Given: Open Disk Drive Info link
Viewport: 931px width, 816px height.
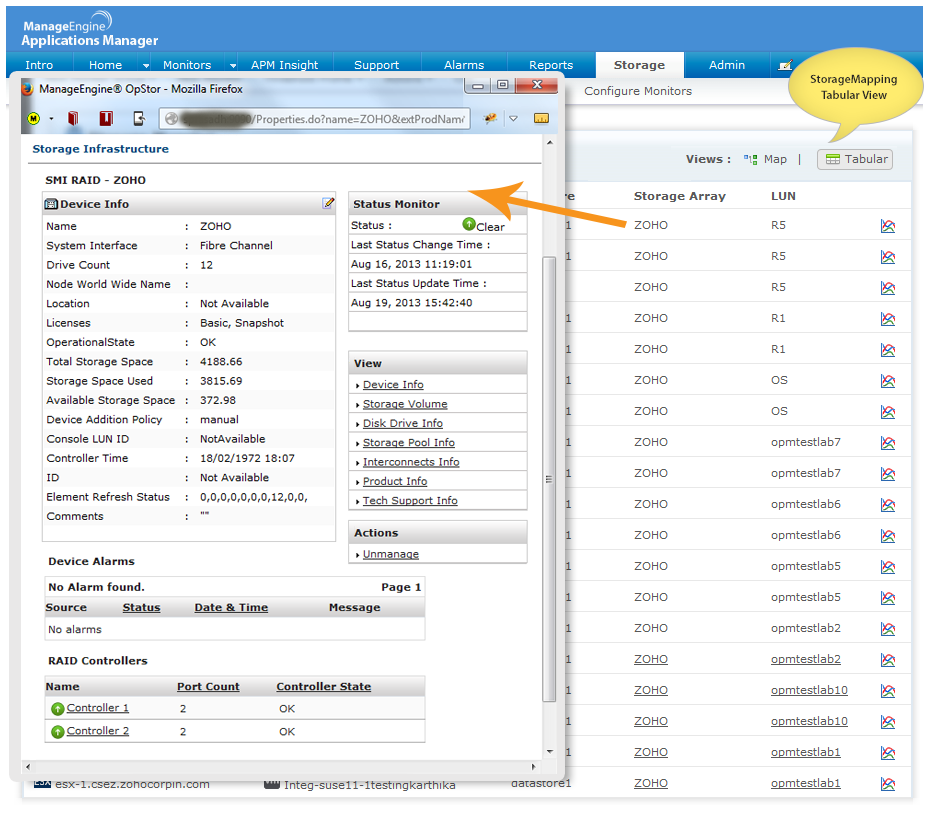Looking at the screenshot, I should 403,423.
